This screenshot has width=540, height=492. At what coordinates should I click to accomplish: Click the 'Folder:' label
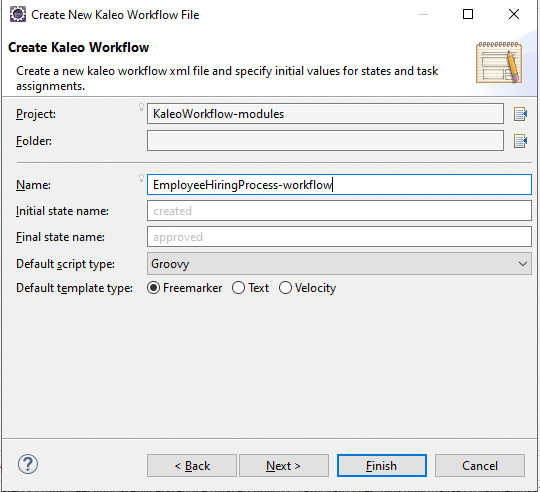pos(34,141)
